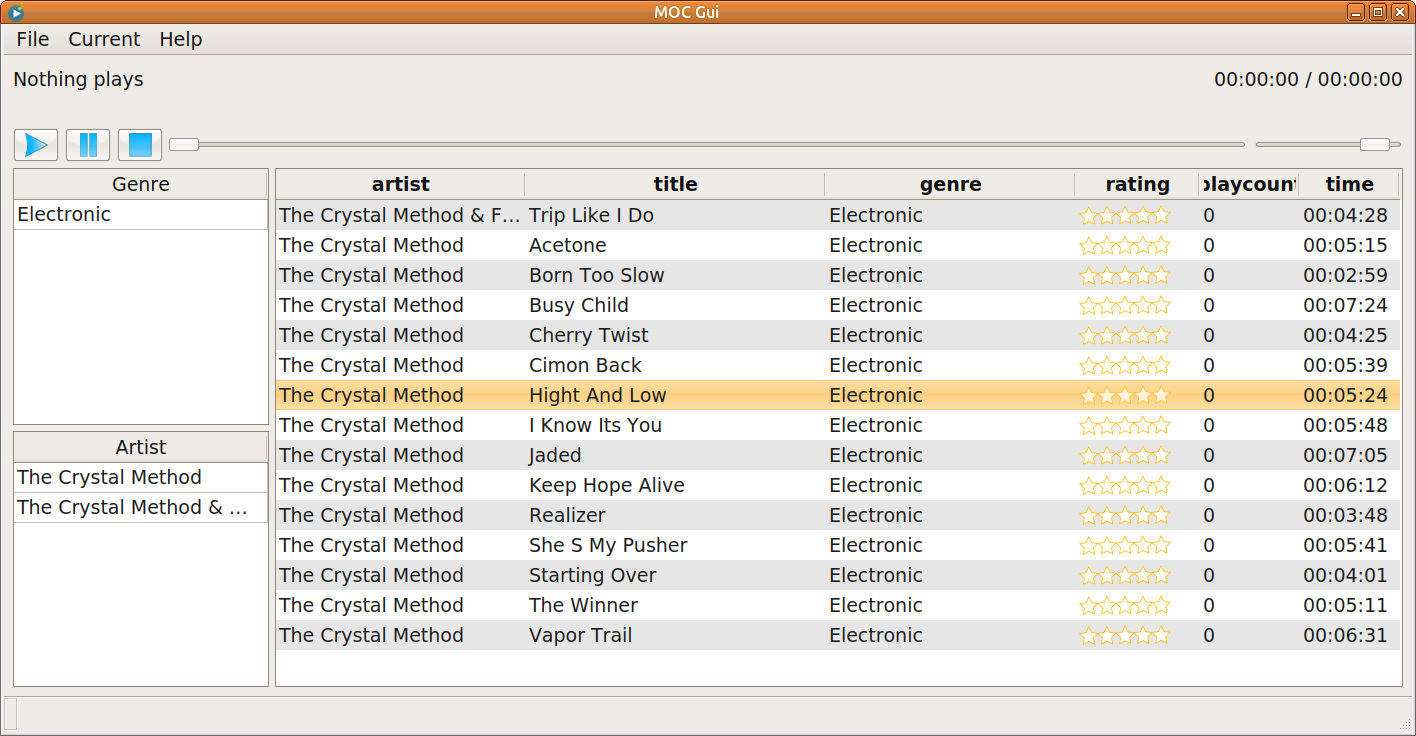The width and height of the screenshot is (1416, 736).
Task: Click the MOC Gui app icon in title bar
Action: coord(15,12)
